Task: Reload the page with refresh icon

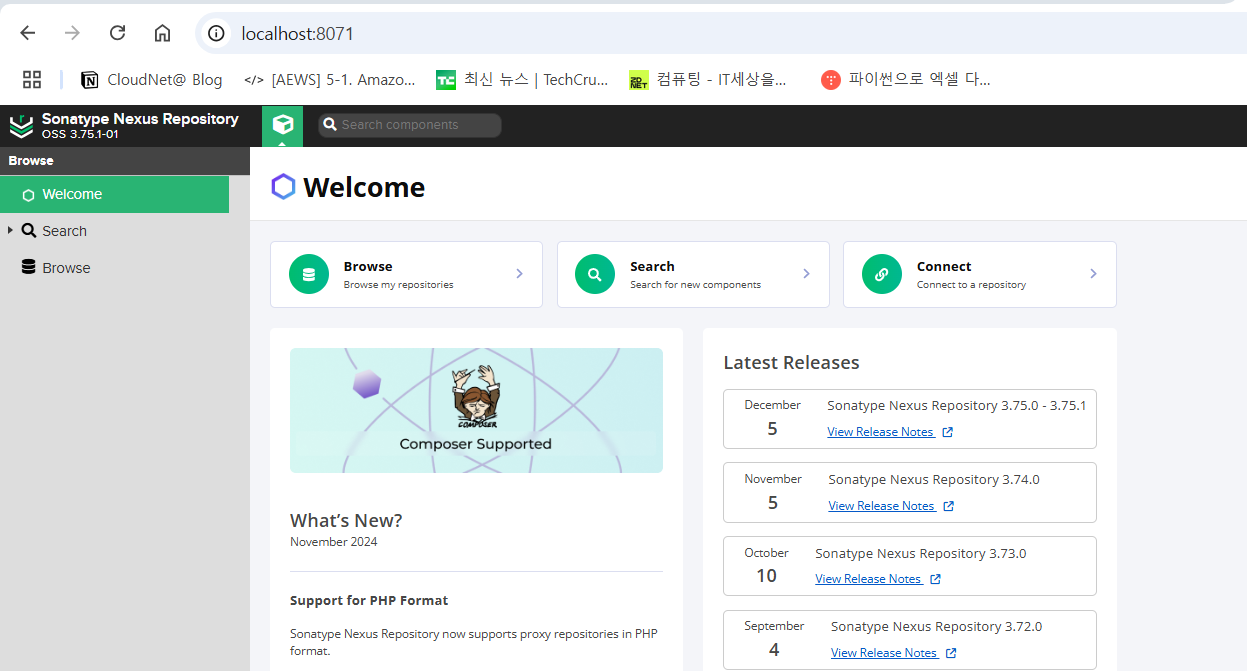Action: point(117,33)
